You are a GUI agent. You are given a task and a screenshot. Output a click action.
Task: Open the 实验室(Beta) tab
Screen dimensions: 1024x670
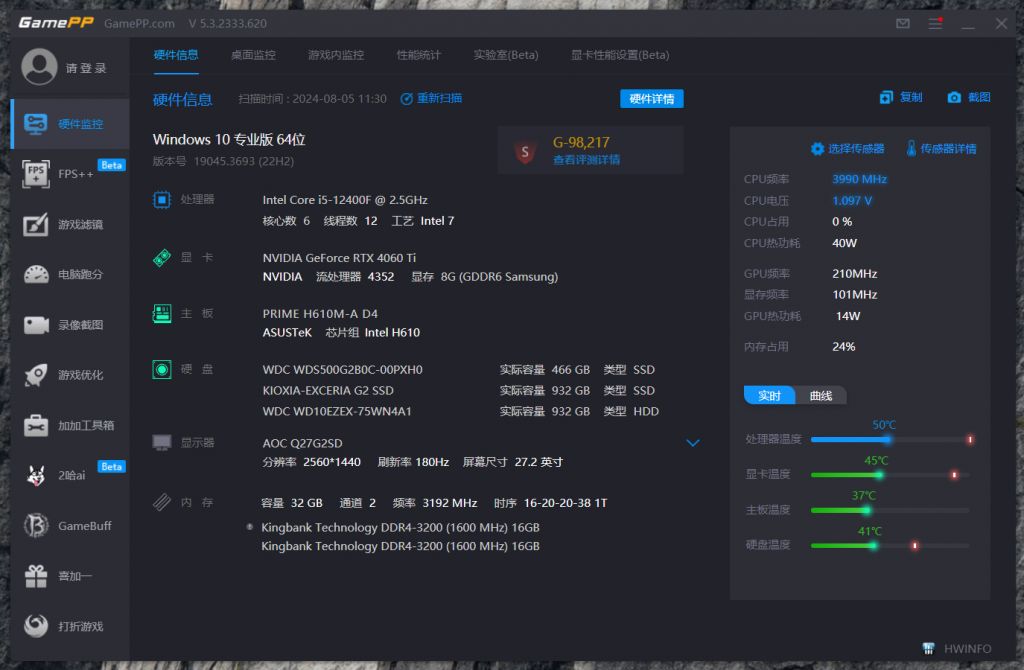505,56
